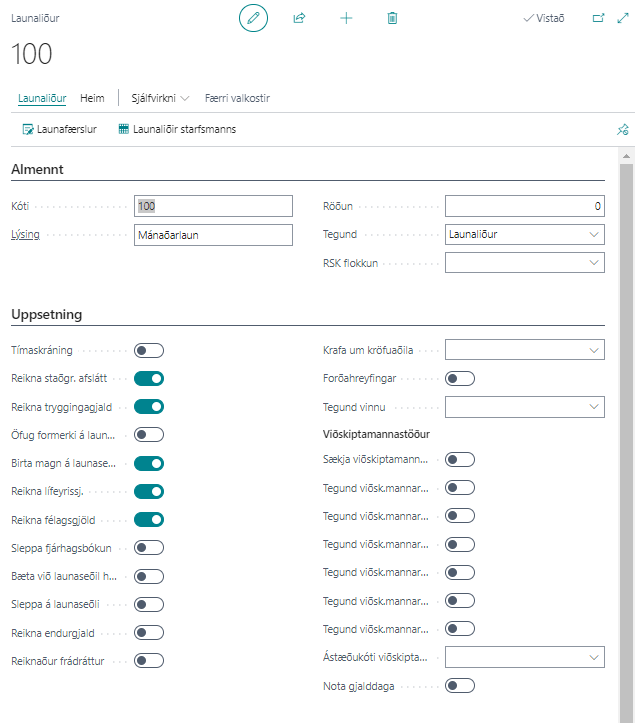Toggle Forðahreyfingar switch on
This screenshot has height=723, width=636.
pos(460,378)
